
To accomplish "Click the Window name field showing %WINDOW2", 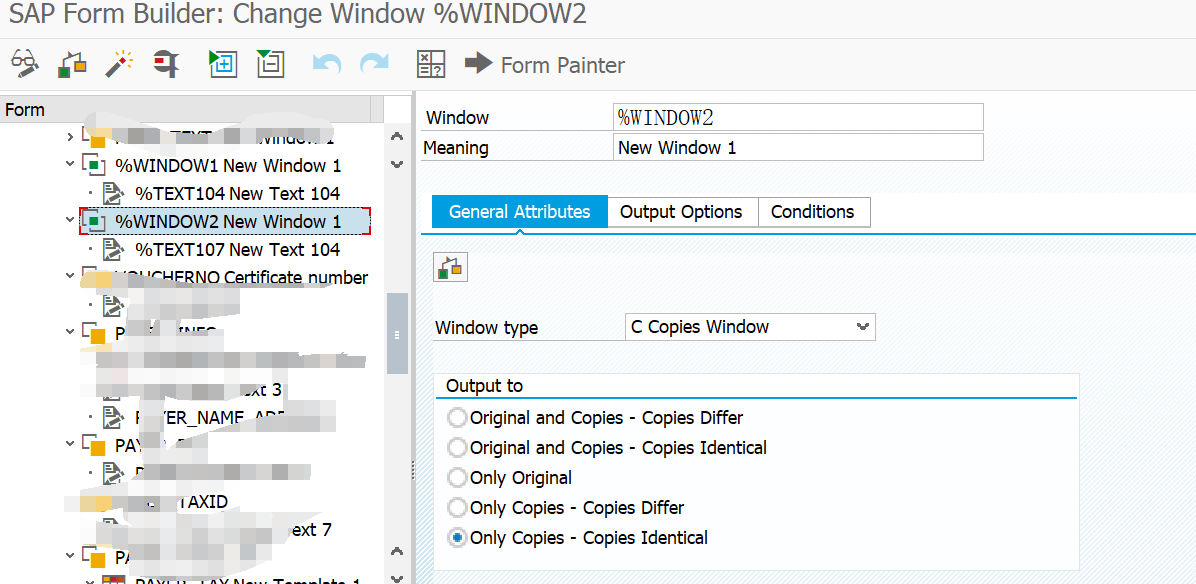I will tap(798, 117).
